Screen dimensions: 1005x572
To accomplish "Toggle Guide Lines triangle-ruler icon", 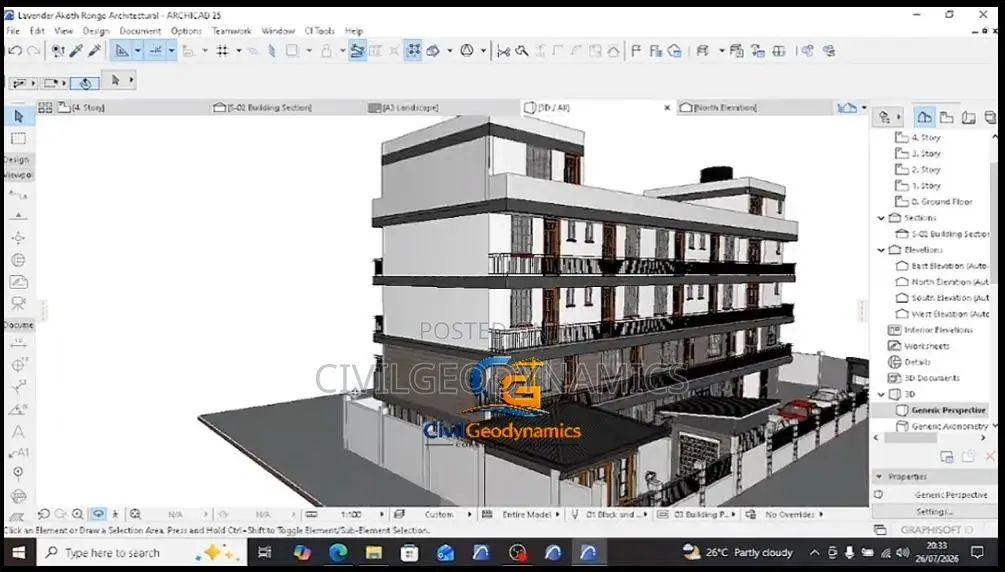I will [x=122, y=51].
